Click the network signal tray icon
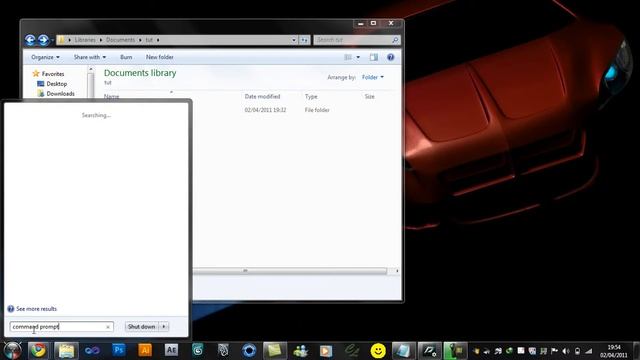This screenshot has height=360, width=640. 589,351
